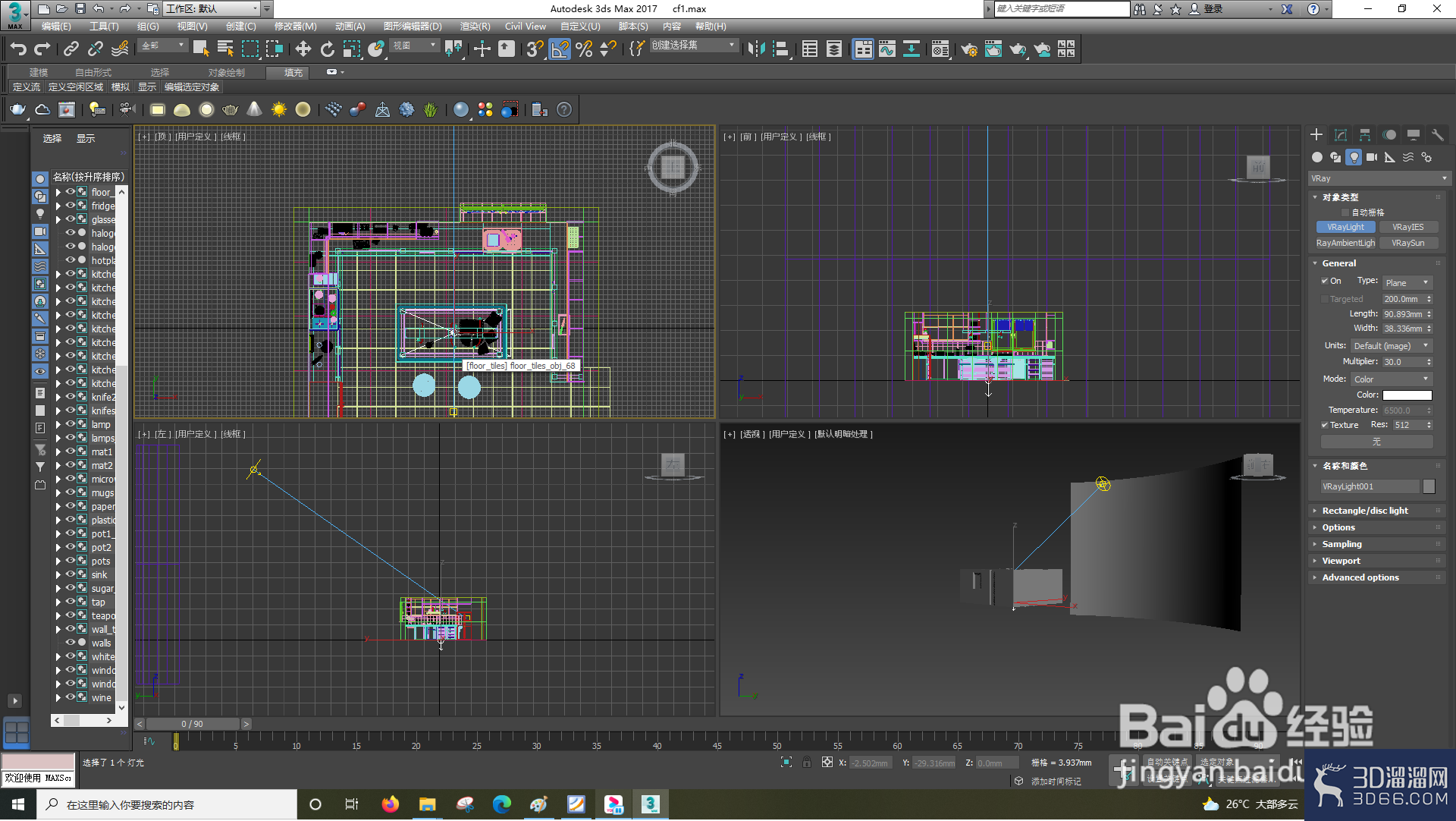Image resolution: width=1456 pixels, height=821 pixels.
Task: Open Render Setup teapot-gear icon
Action: coord(969,49)
